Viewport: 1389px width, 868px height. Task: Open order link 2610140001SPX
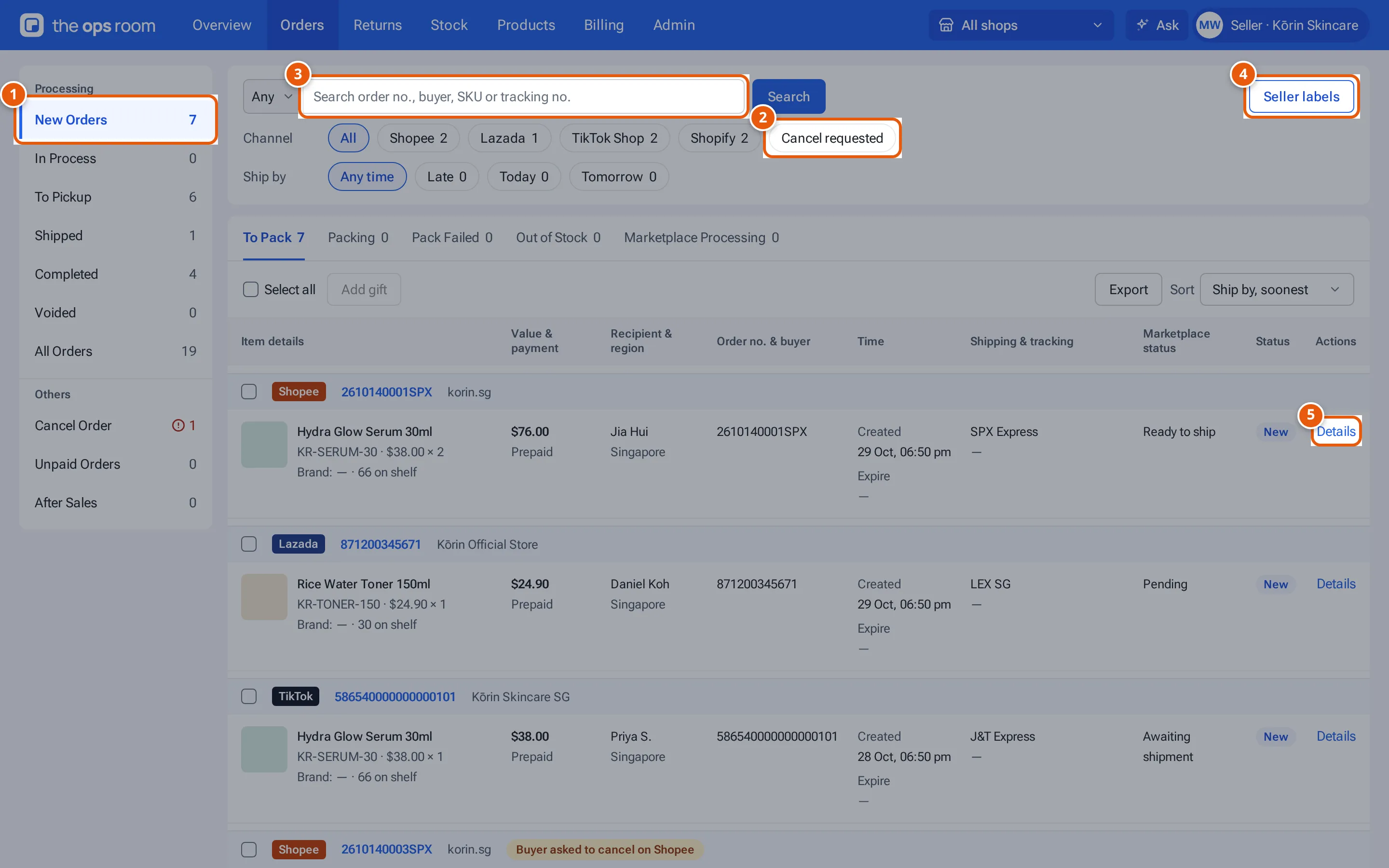386,392
